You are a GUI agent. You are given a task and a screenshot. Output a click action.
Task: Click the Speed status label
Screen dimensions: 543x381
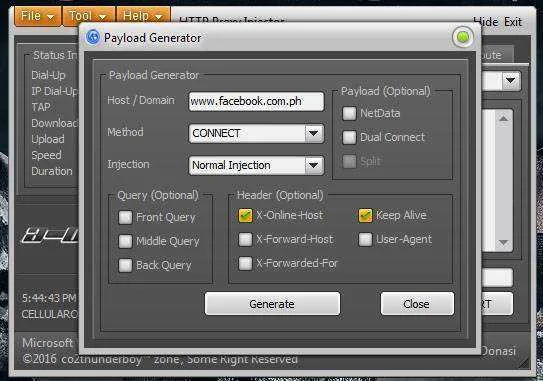[46, 155]
